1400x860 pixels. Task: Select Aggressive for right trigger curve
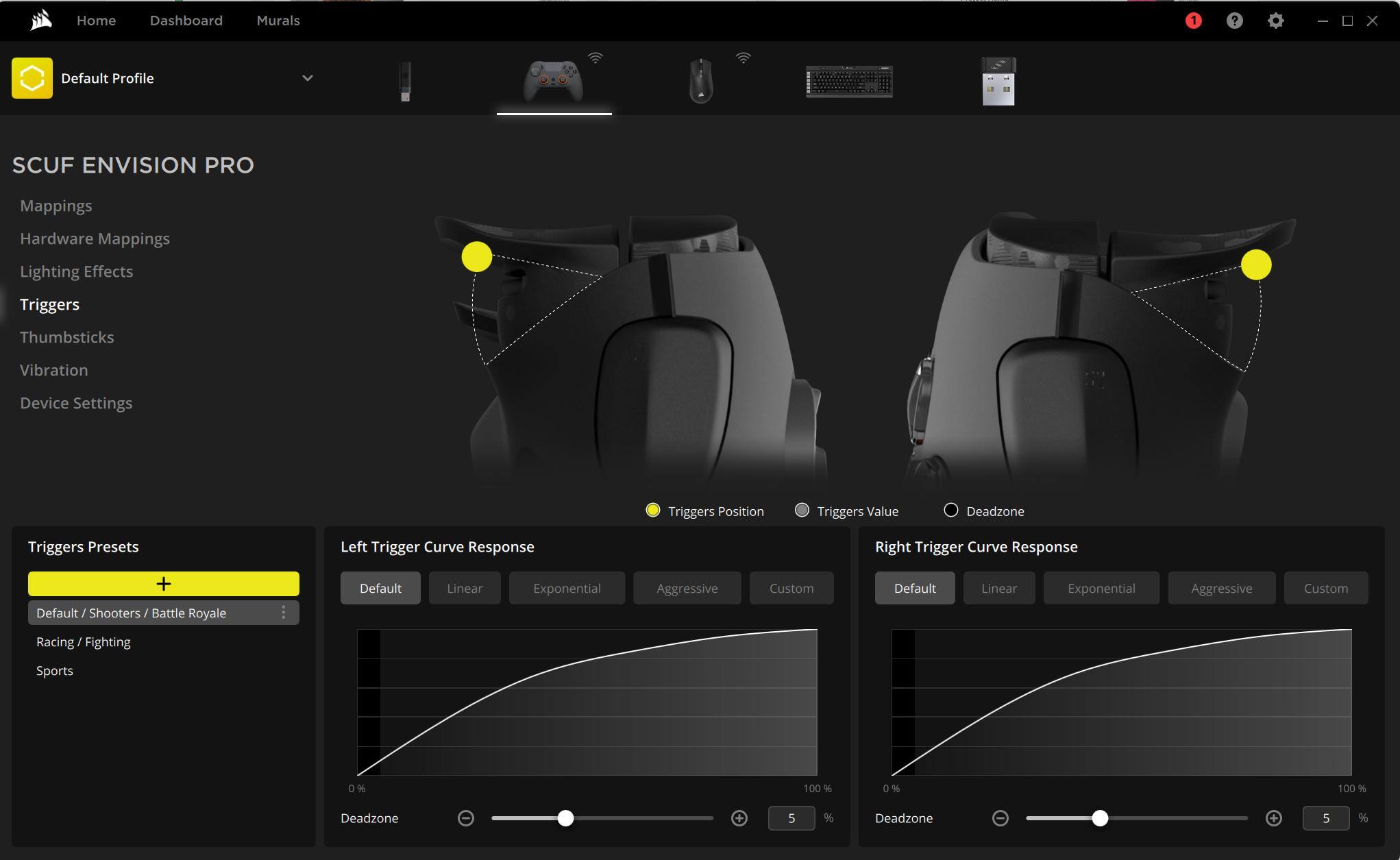coord(1221,588)
